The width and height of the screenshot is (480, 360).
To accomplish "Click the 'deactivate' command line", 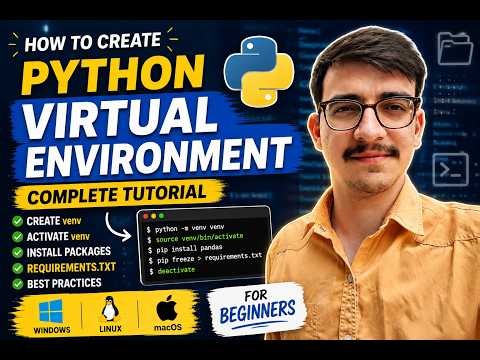I will [x=172, y=270].
